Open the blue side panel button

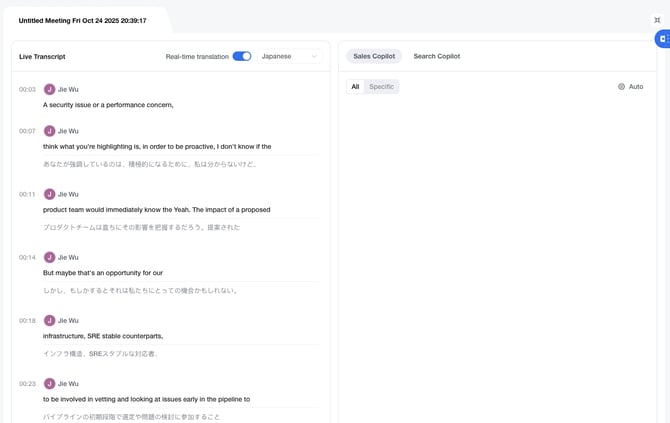coord(662,39)
